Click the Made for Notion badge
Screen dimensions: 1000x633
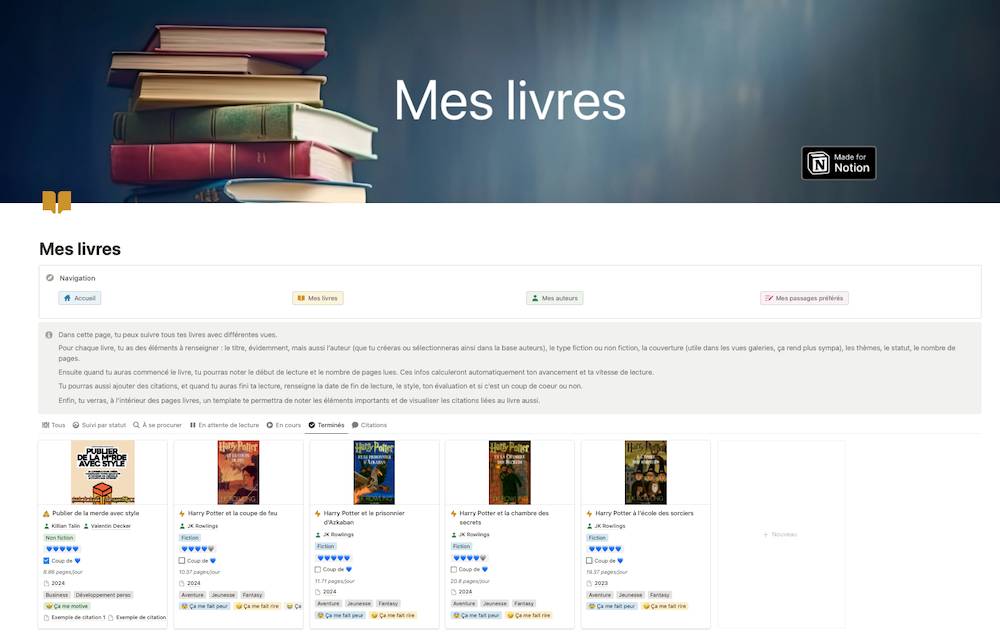838,163
